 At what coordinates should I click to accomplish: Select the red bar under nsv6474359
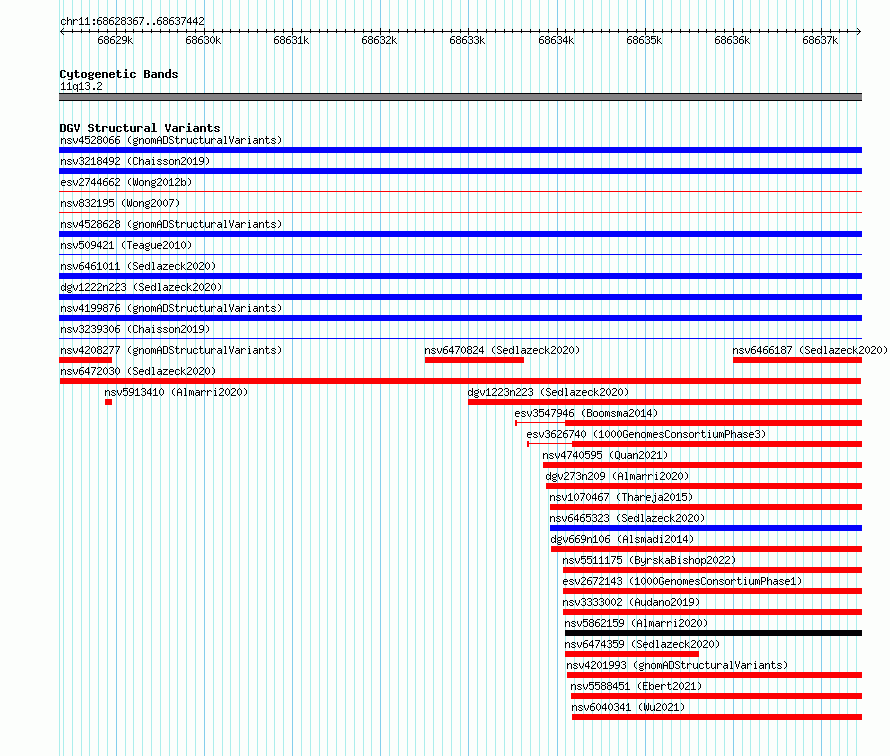tap(632, 654)
